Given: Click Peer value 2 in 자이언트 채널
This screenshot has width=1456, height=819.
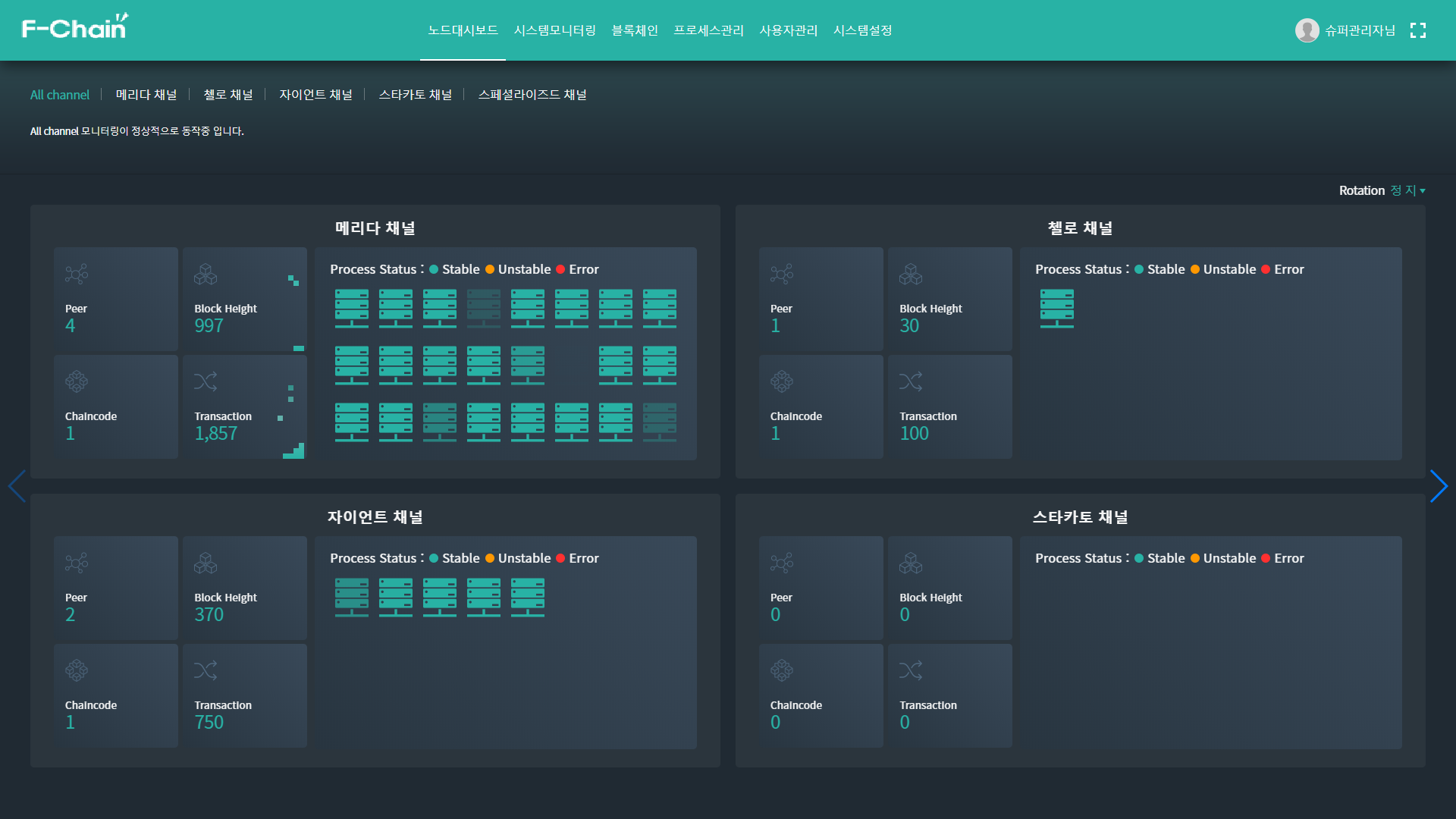Looking at the screenshot, I should point(71,615).
